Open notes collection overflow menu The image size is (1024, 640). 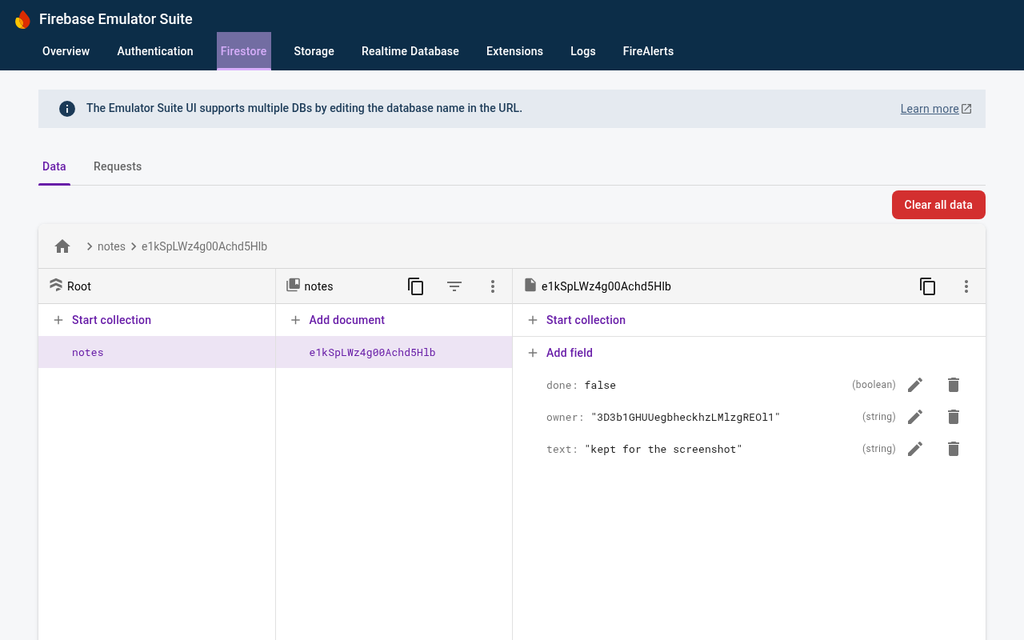[x=492, y=286]
